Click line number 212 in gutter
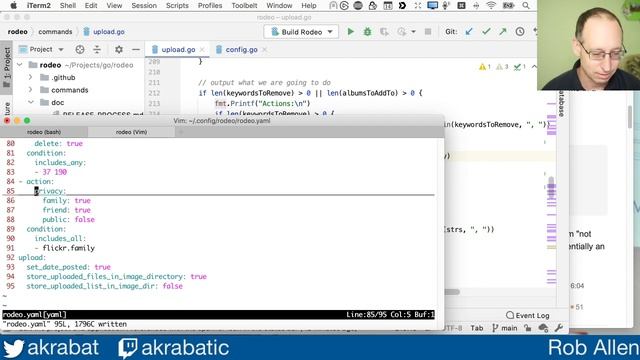 tap(154, 93)
